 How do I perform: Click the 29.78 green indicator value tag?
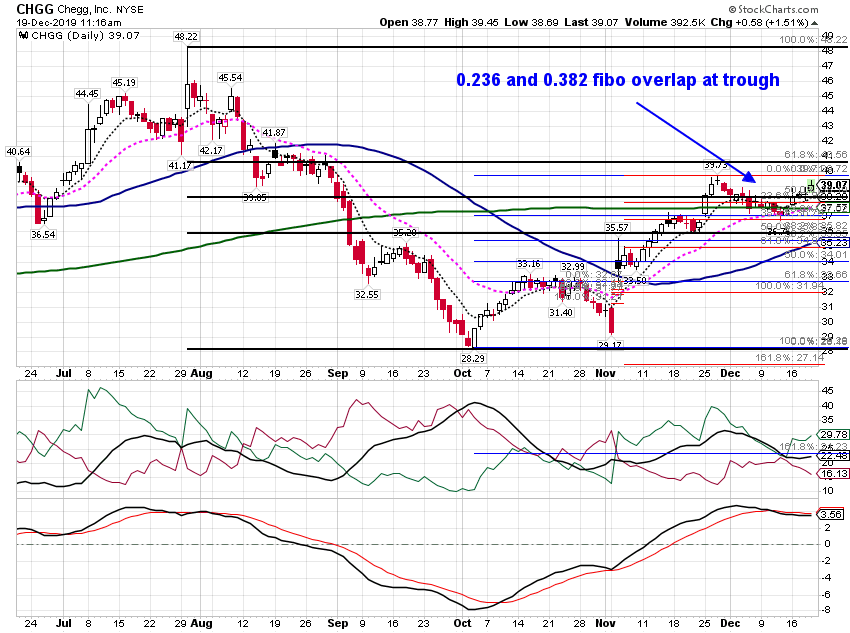(834, 434)
